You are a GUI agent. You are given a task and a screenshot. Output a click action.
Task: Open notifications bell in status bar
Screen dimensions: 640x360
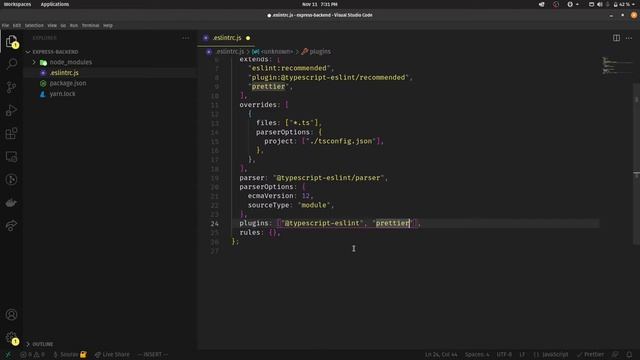(x=629, y=355)
